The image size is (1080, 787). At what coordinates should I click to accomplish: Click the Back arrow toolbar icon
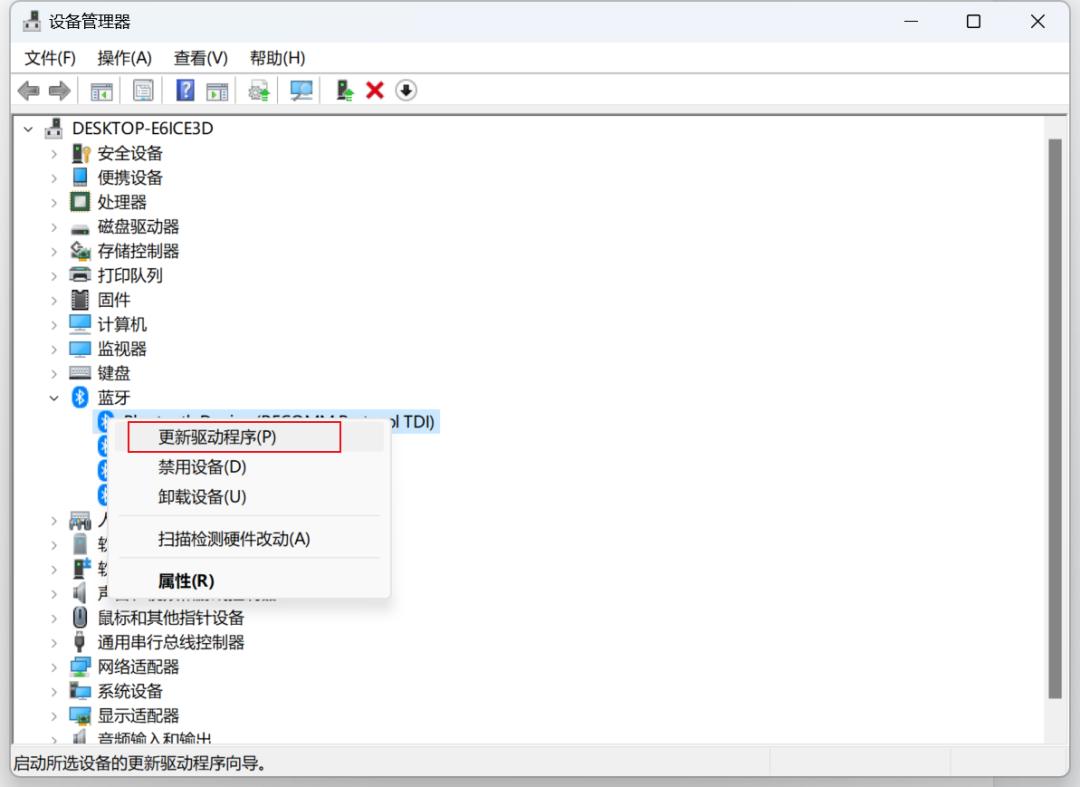(28, 90)
